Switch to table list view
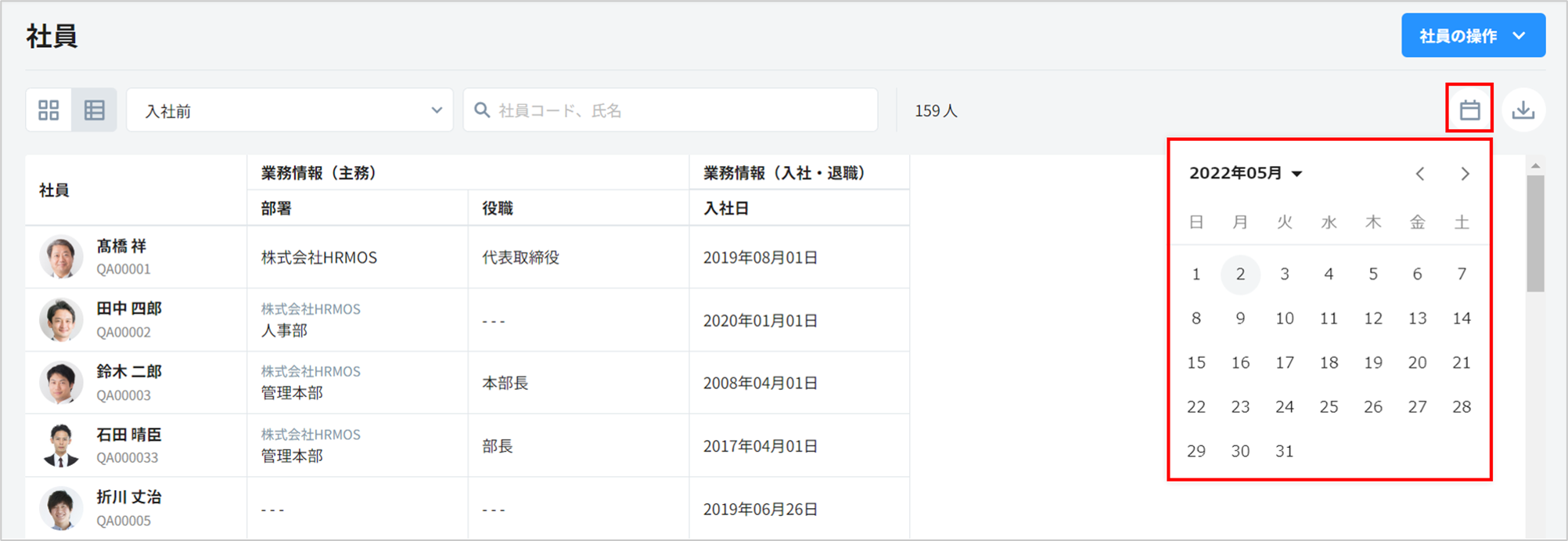Screen dimensions: 1568x541 [x=95, y=110]
